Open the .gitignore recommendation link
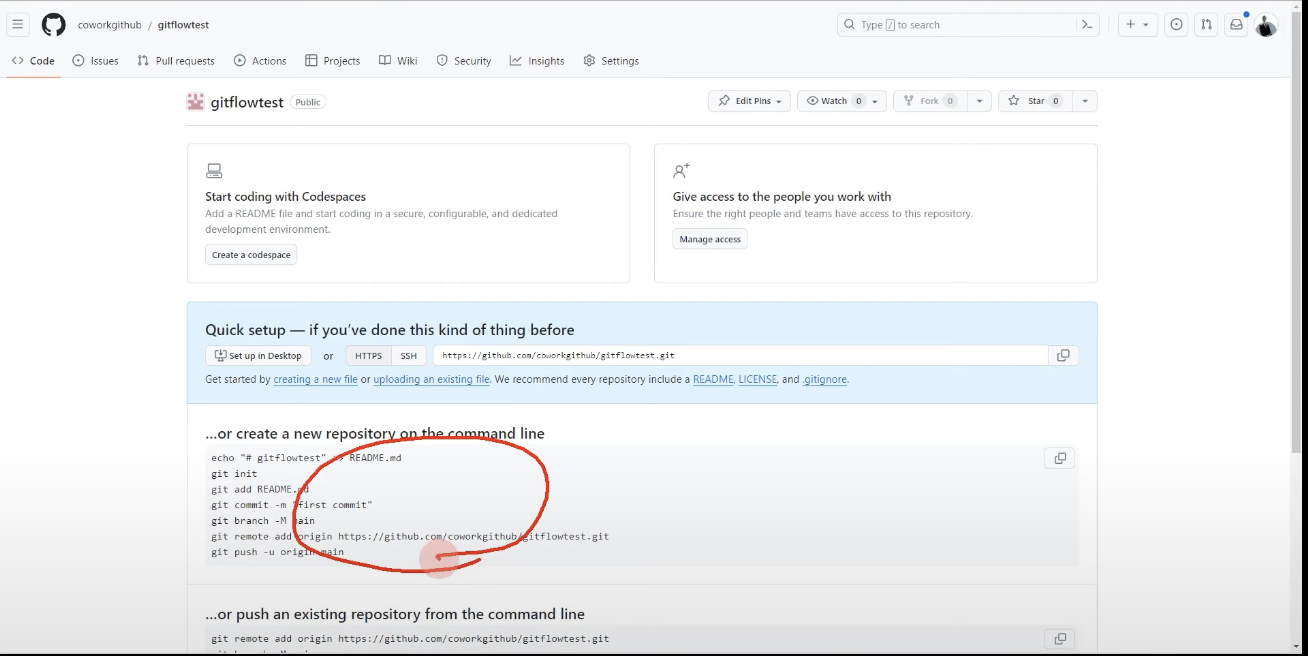The image size is (1308, 656). click(x=825, y=380)
